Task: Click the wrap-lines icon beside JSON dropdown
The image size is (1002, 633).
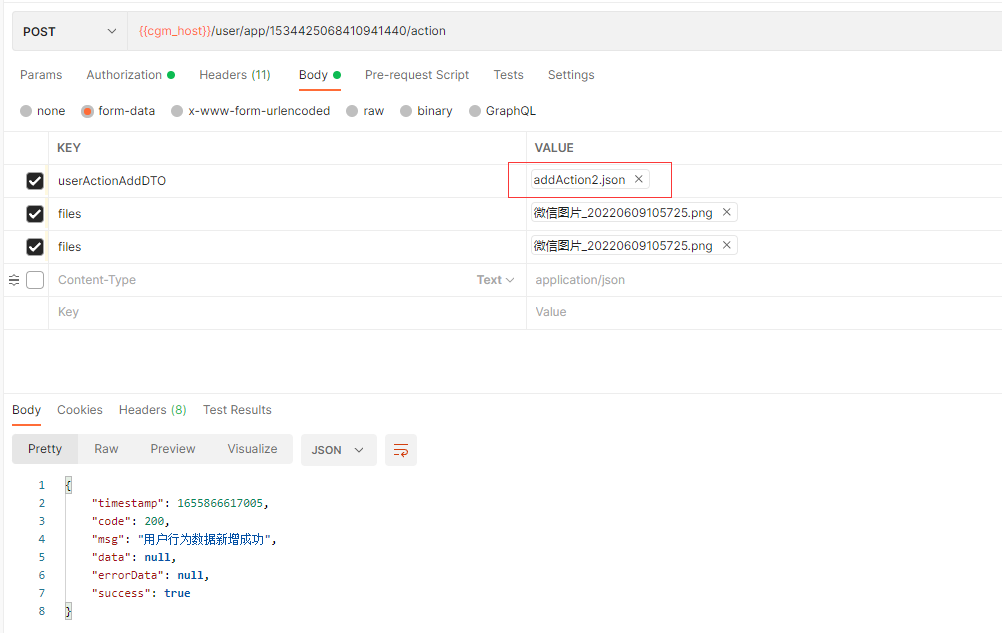Action: (400, 450)
